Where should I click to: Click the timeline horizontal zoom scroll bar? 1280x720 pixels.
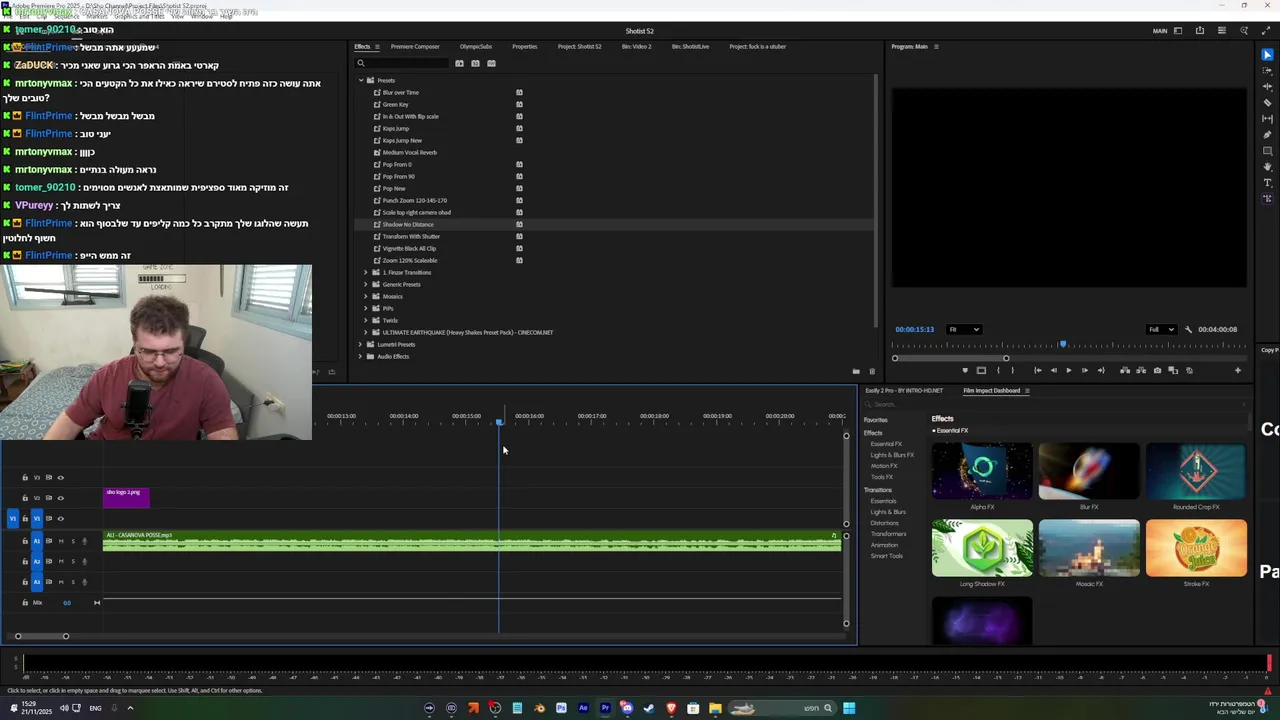tap(42, 636)
